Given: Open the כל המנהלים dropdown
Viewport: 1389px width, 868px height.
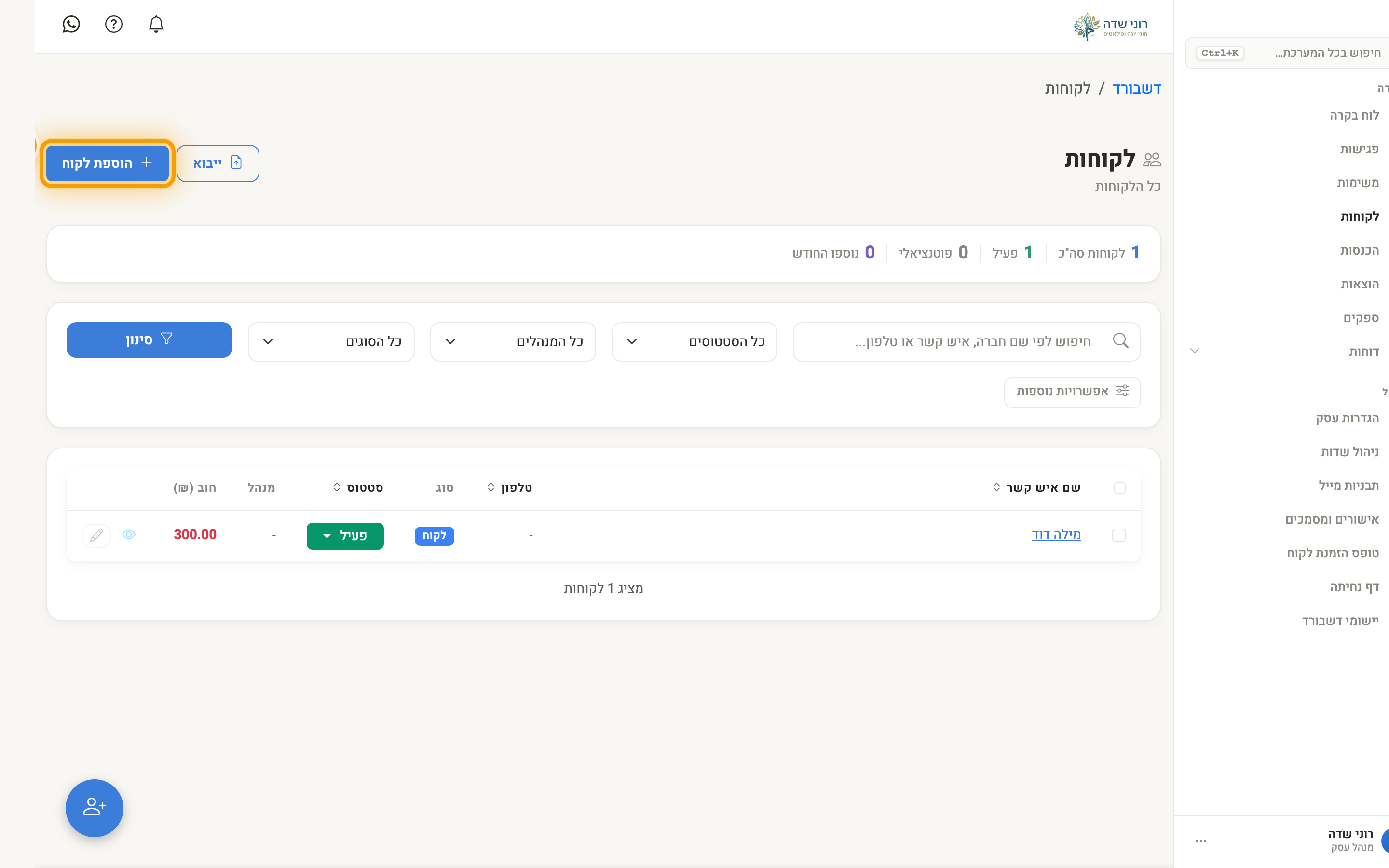Looking at the screenshot, I should [513, 341].
